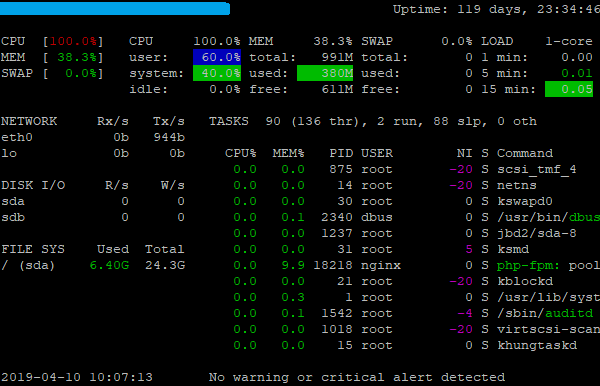Viewport: 600px width, 386px height.
Task: Select the kblockd process command
Action: click(525, 282)
